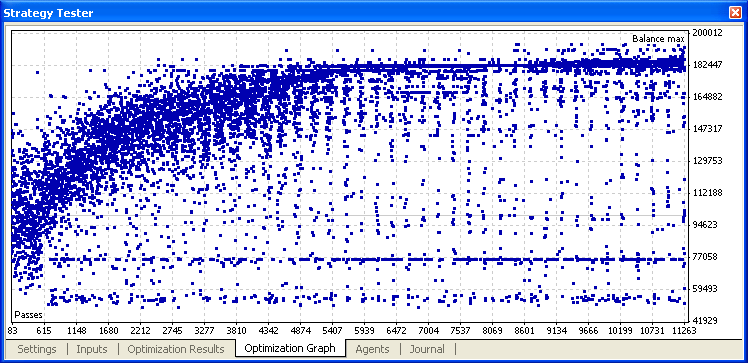Click the 3277 x-axis label
The width and height of the screenshot is (748, 363).
tap(204, 331)
